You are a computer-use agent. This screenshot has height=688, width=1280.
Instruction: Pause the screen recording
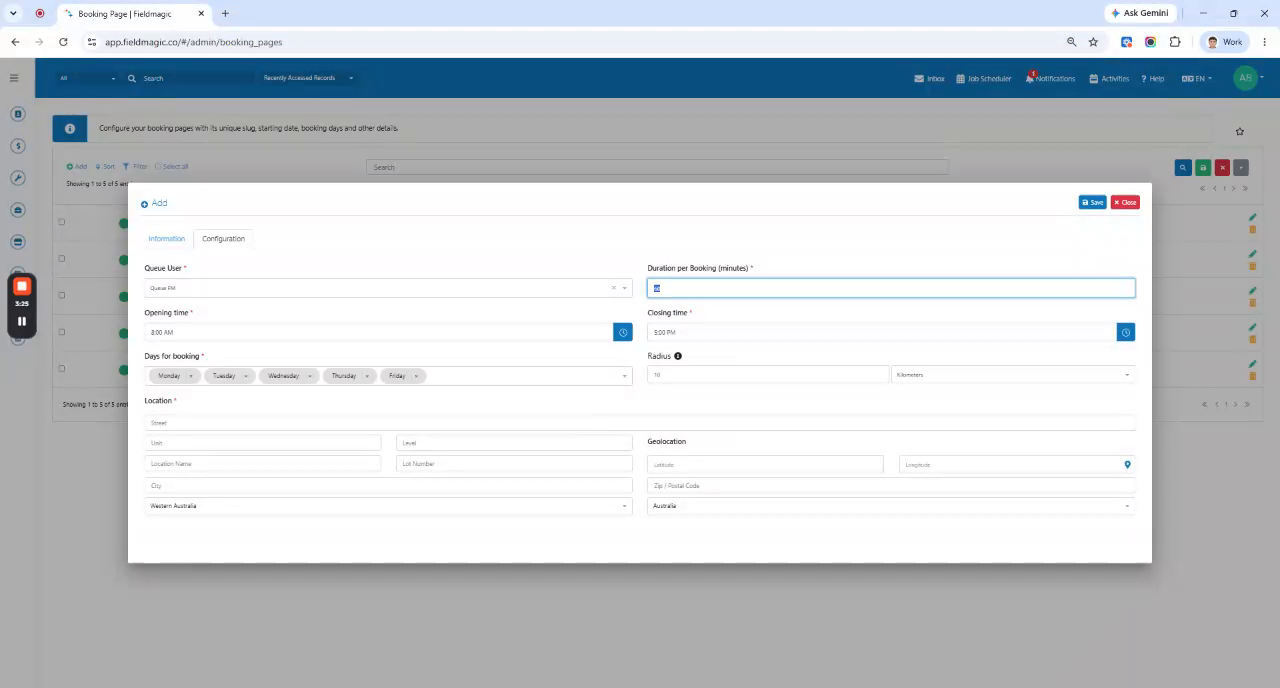[22, 321]
